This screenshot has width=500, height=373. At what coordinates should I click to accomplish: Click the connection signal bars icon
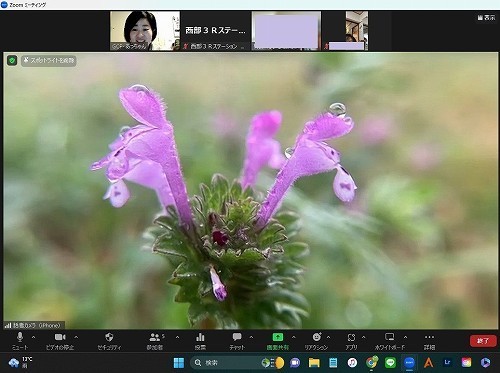(8, 325)
